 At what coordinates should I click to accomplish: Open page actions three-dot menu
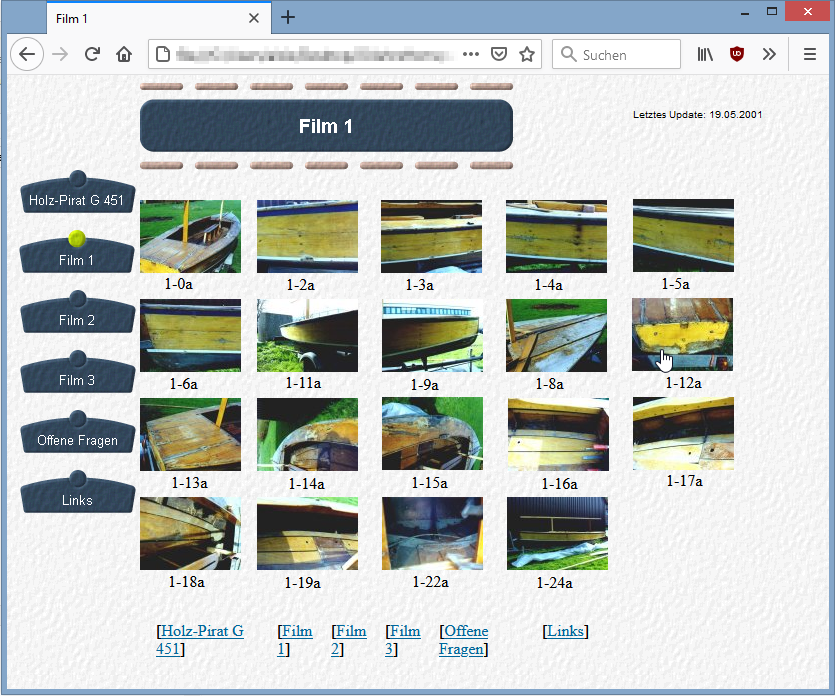pyautogui.click(x=471, y=54)
